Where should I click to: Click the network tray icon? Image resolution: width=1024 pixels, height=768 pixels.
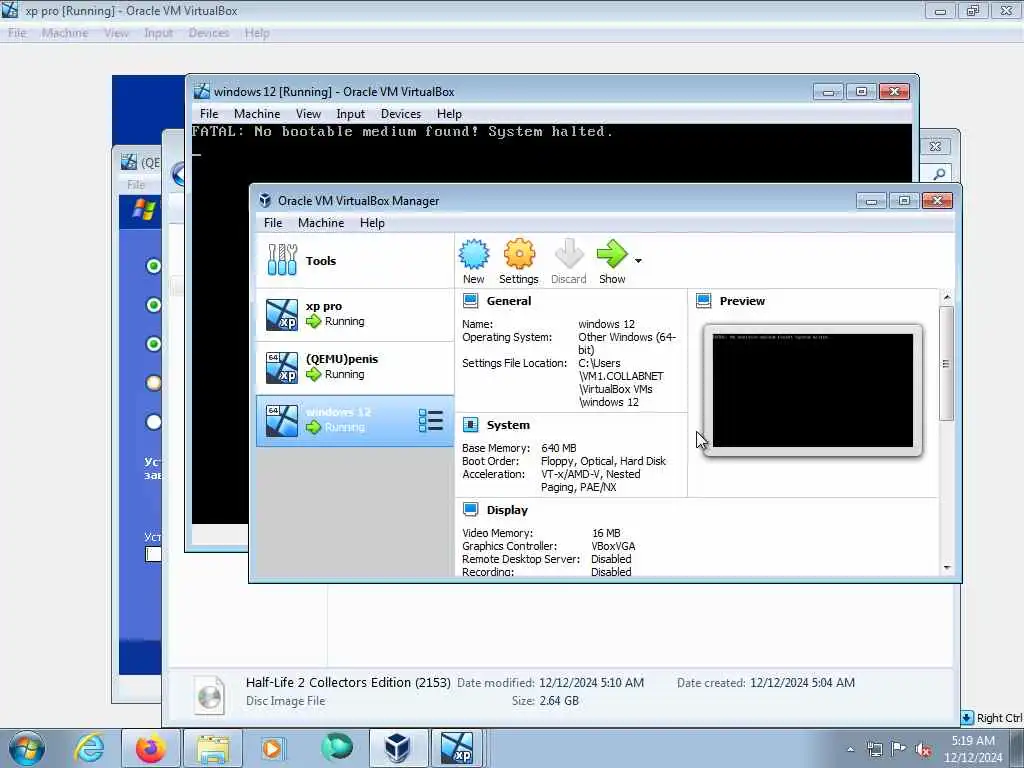[x=874, y=749]
